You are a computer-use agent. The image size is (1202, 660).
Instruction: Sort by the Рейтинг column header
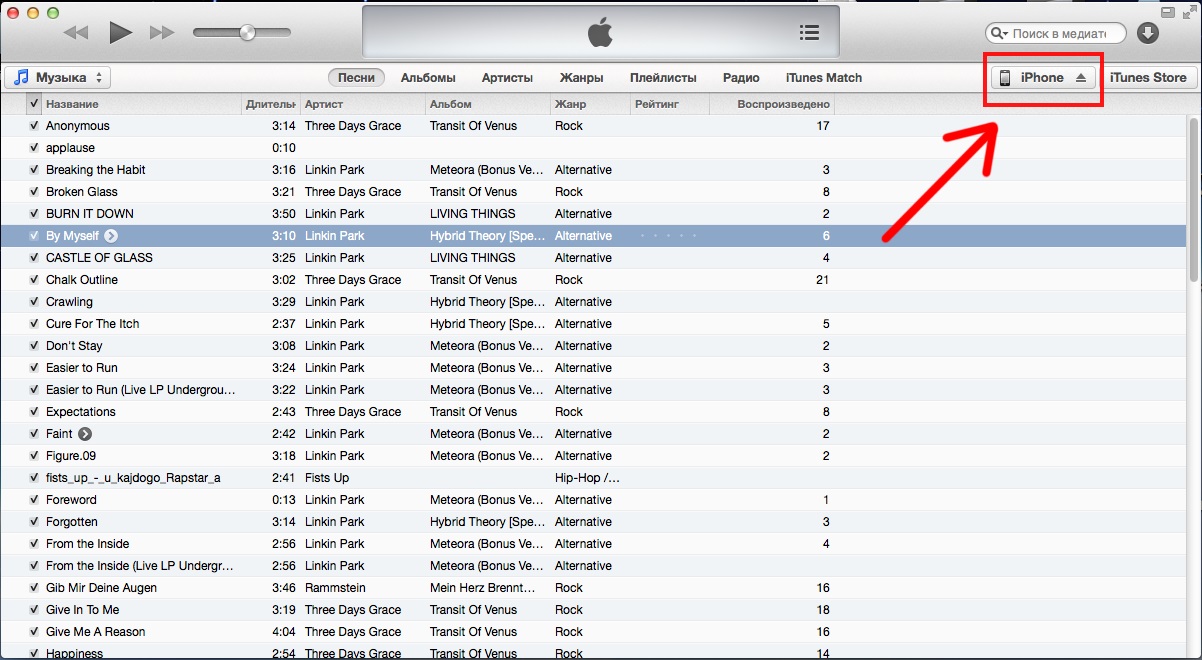tap(670, 104)
